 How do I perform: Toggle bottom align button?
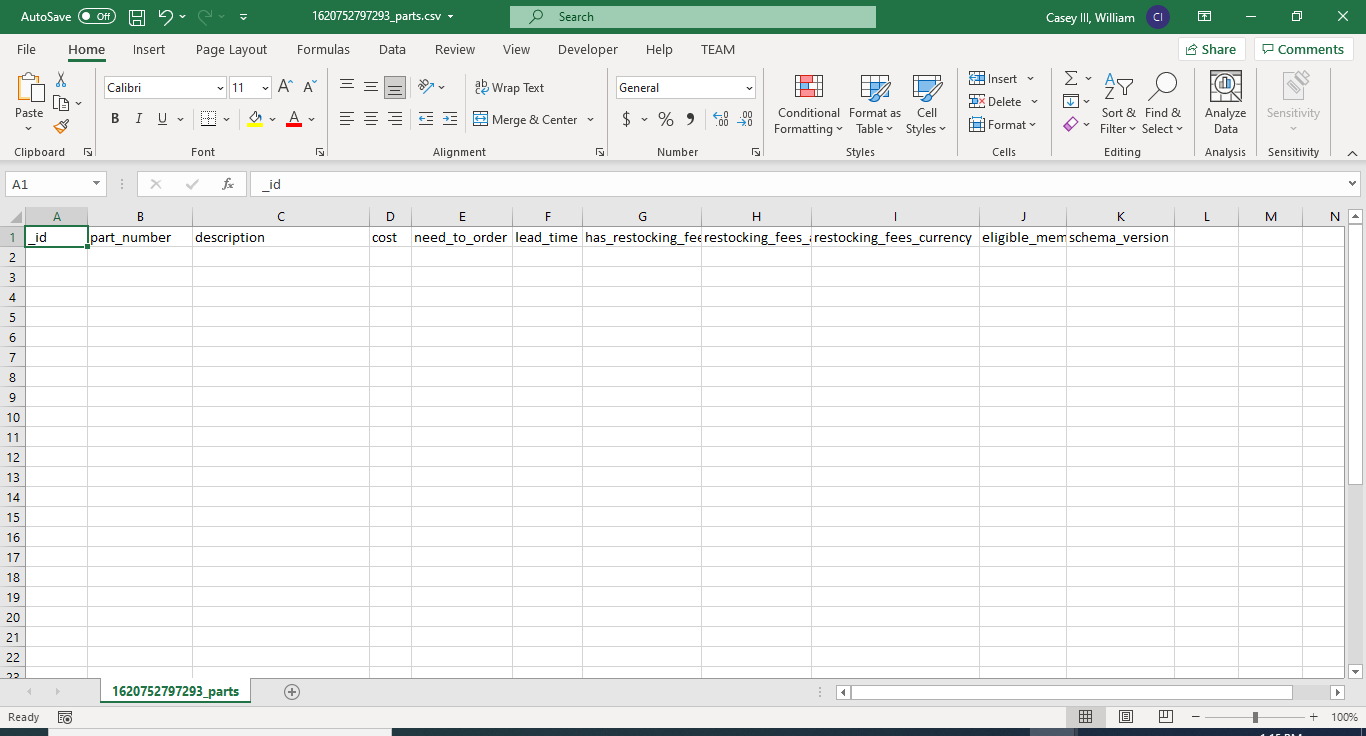395,87
